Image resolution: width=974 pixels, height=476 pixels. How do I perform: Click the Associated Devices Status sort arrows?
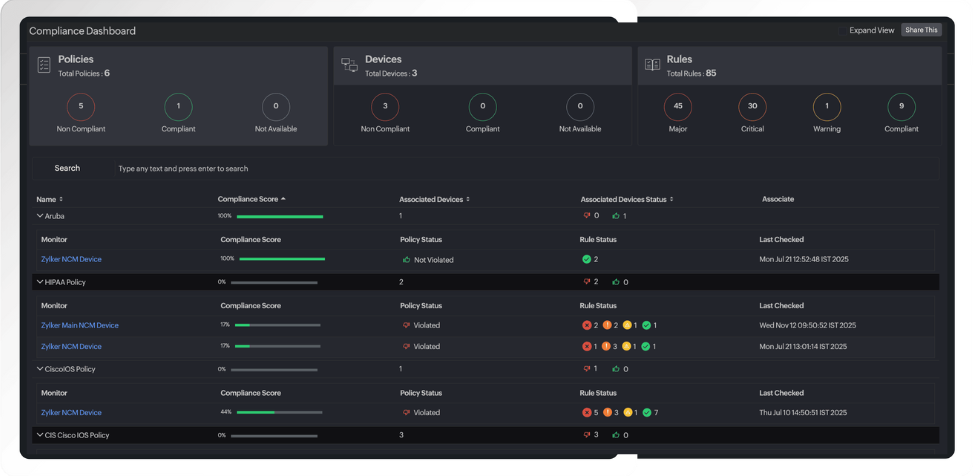point(671,199)
